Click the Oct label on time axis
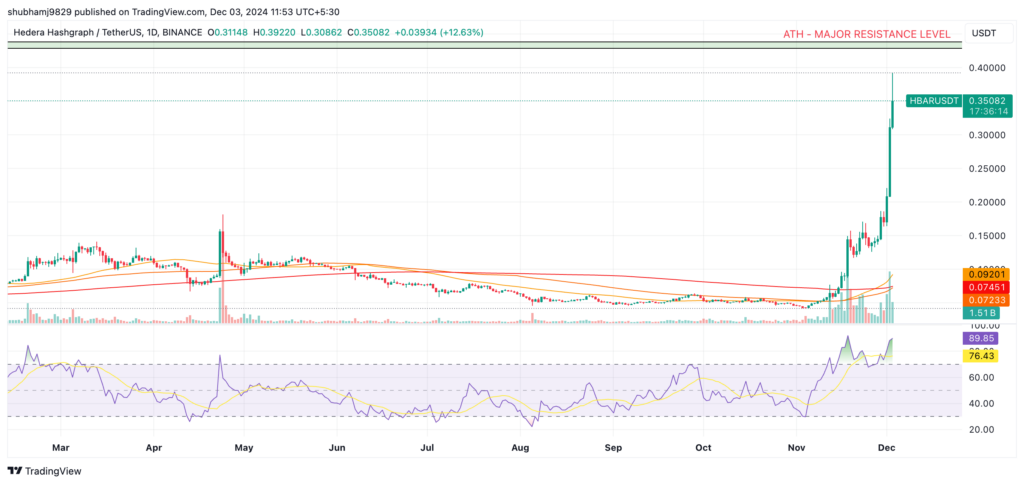The width and height of the screenshot is (1024, 484). [x=703, y=448]
